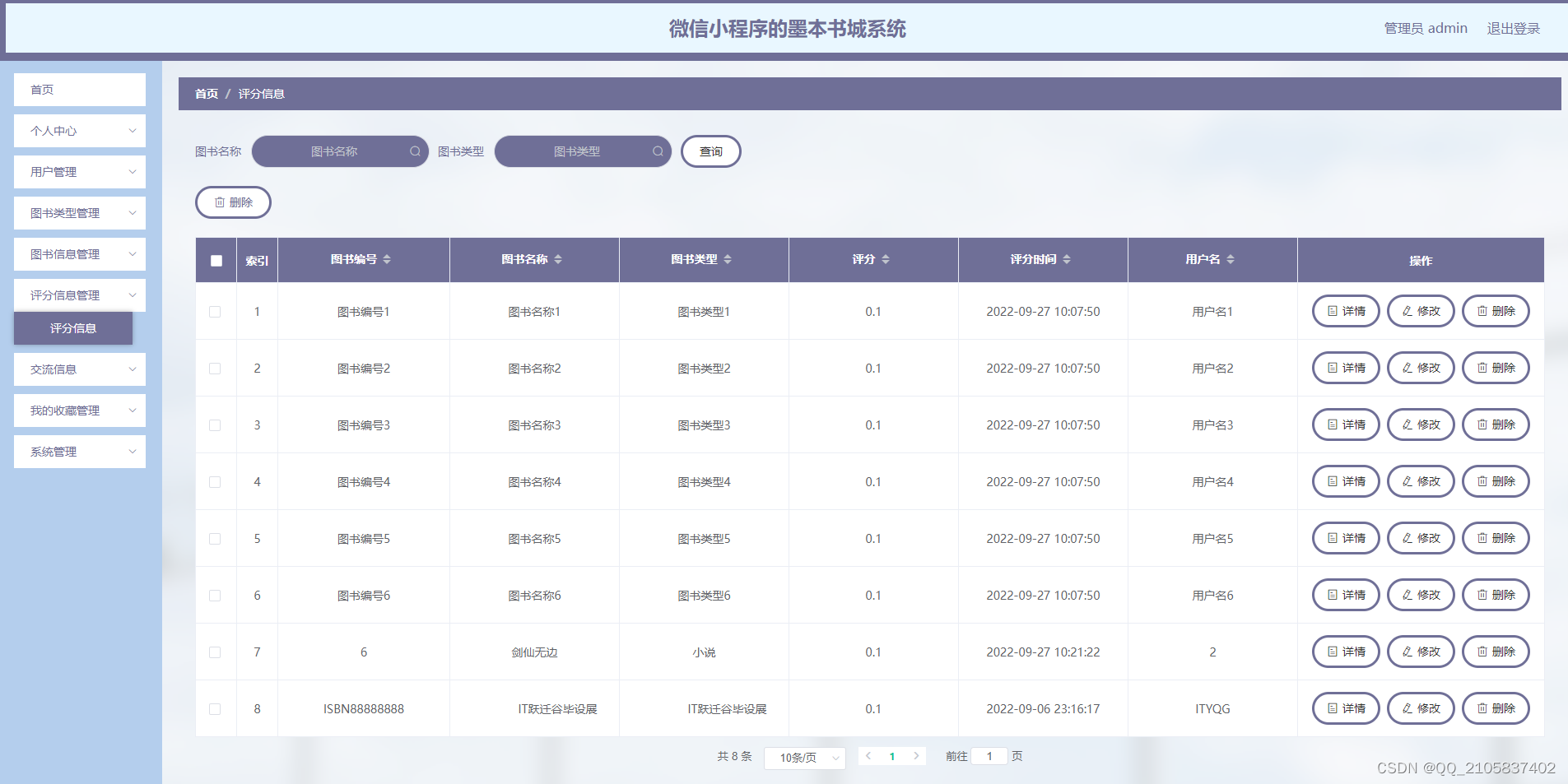Check the box for 剑仙无边 row
The image size is (1568, 784).
tap(215, 652)
